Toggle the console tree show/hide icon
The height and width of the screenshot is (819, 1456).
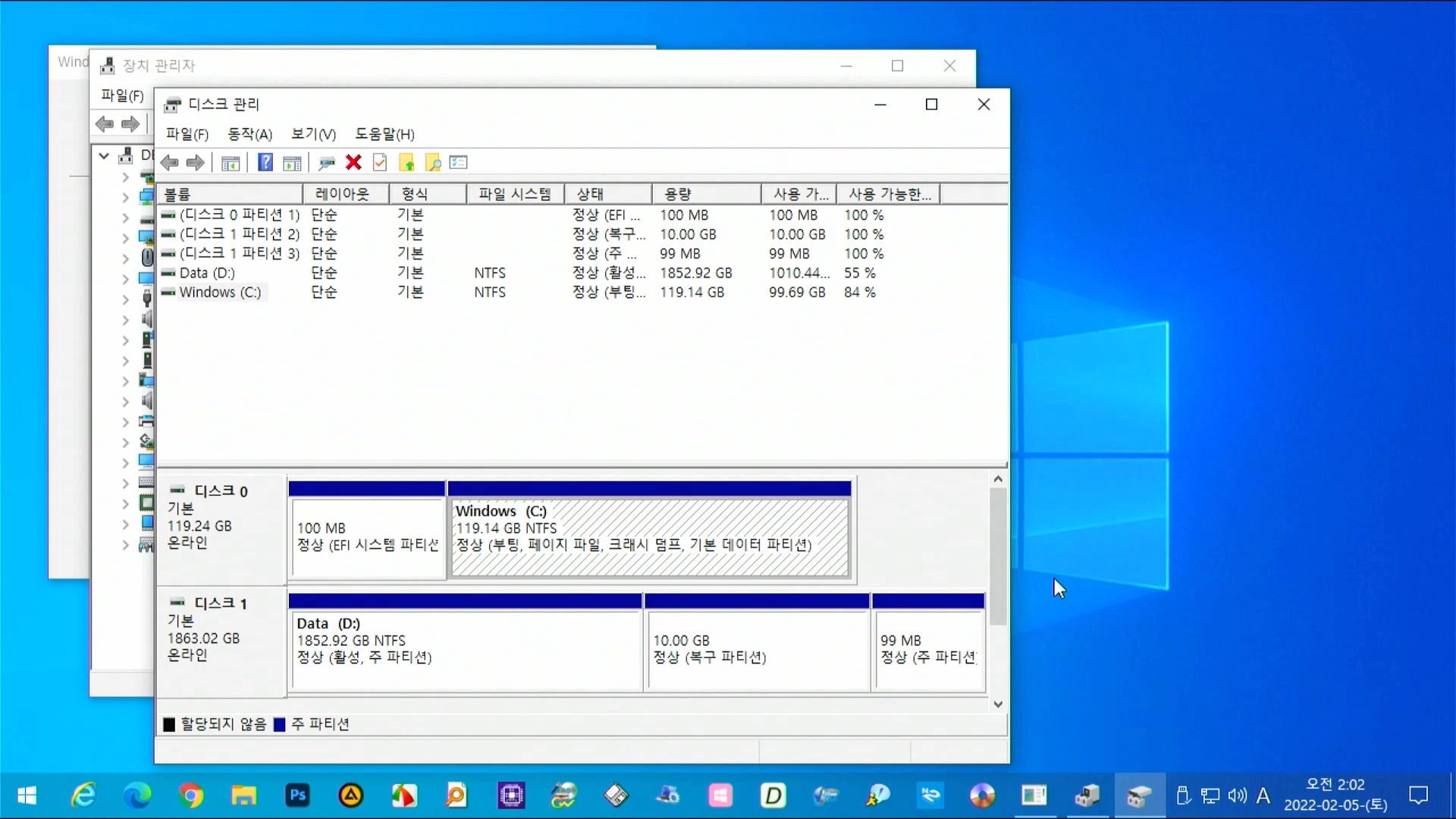point(231,162)
